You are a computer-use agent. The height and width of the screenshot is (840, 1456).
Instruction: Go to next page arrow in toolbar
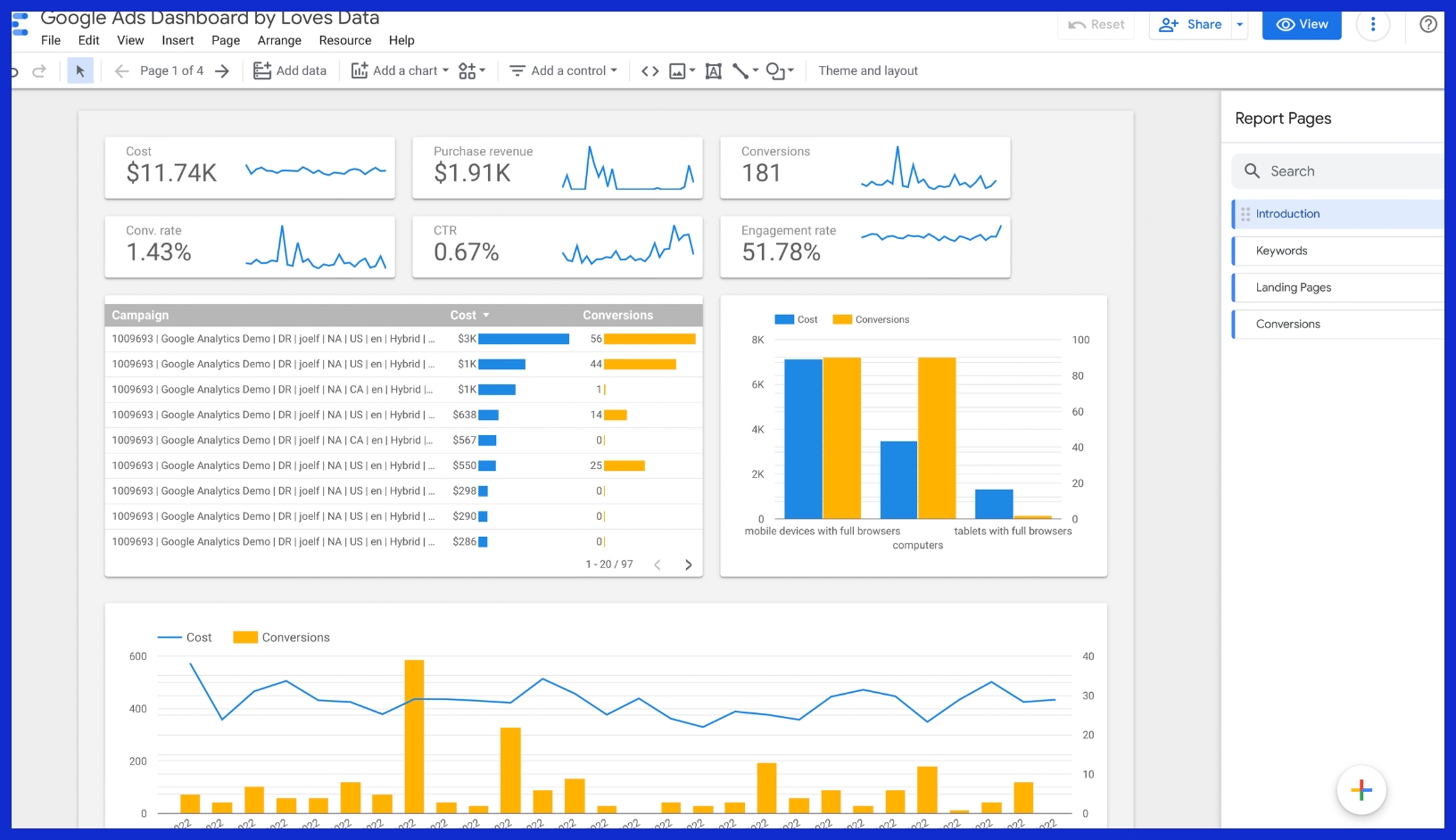[222, 70]
